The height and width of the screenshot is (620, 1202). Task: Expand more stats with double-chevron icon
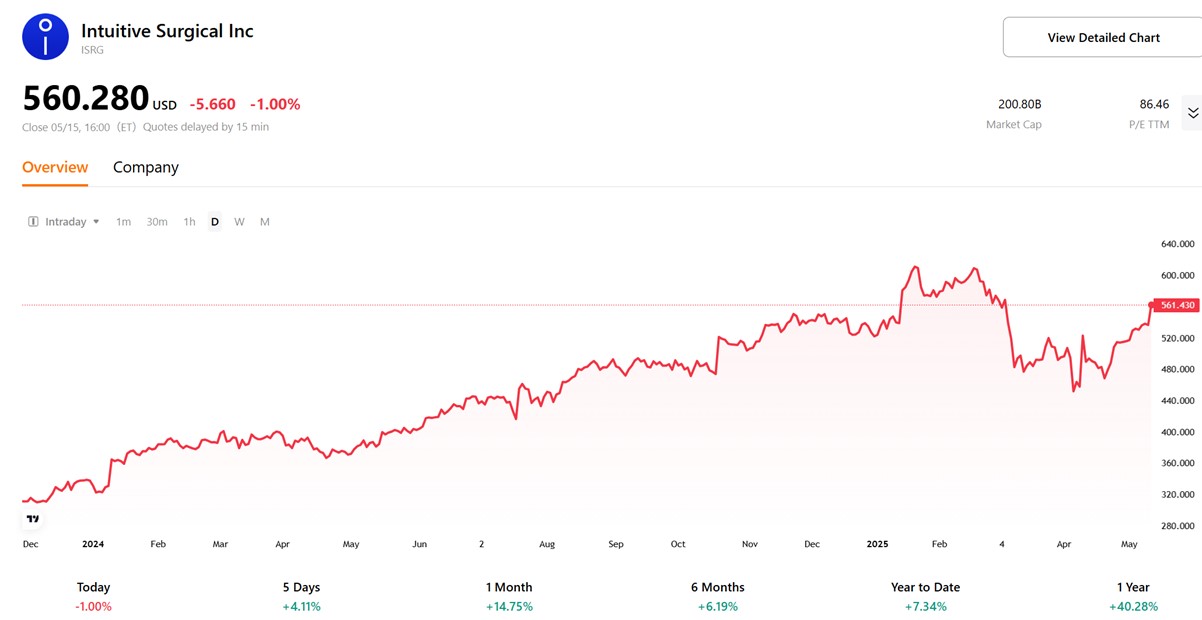coord(1192,113)
